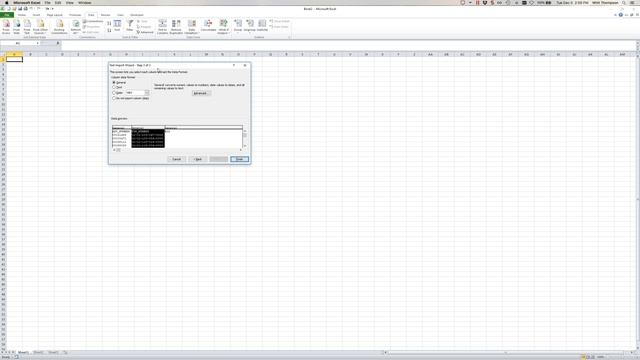Click the Connections button in ribbon
This screenshot has width=640, height=360.
pos(93,21)
